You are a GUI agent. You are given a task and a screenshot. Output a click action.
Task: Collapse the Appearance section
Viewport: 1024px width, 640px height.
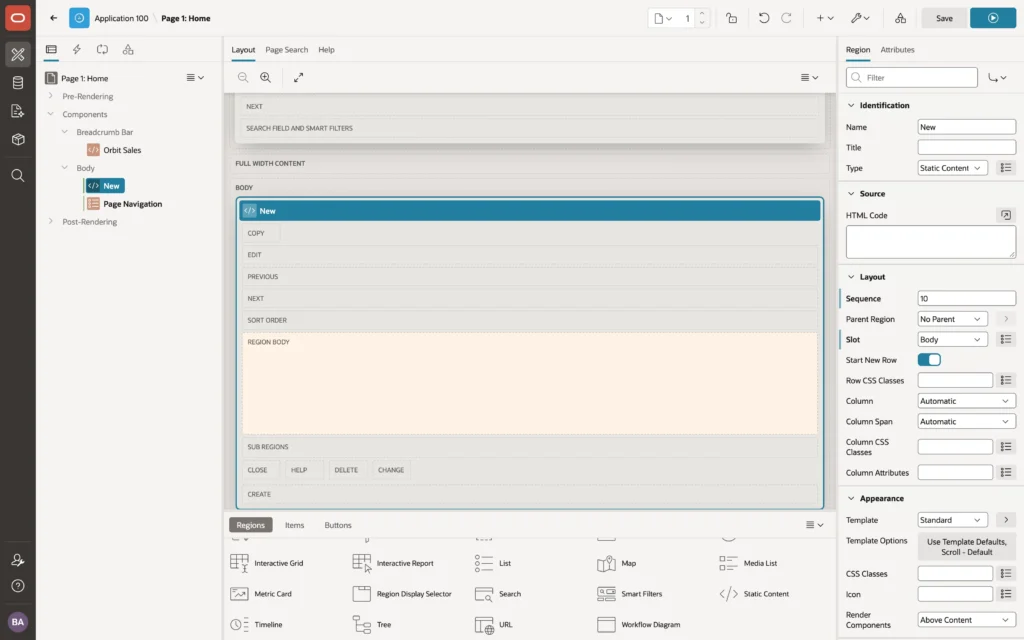coord(851,498)
